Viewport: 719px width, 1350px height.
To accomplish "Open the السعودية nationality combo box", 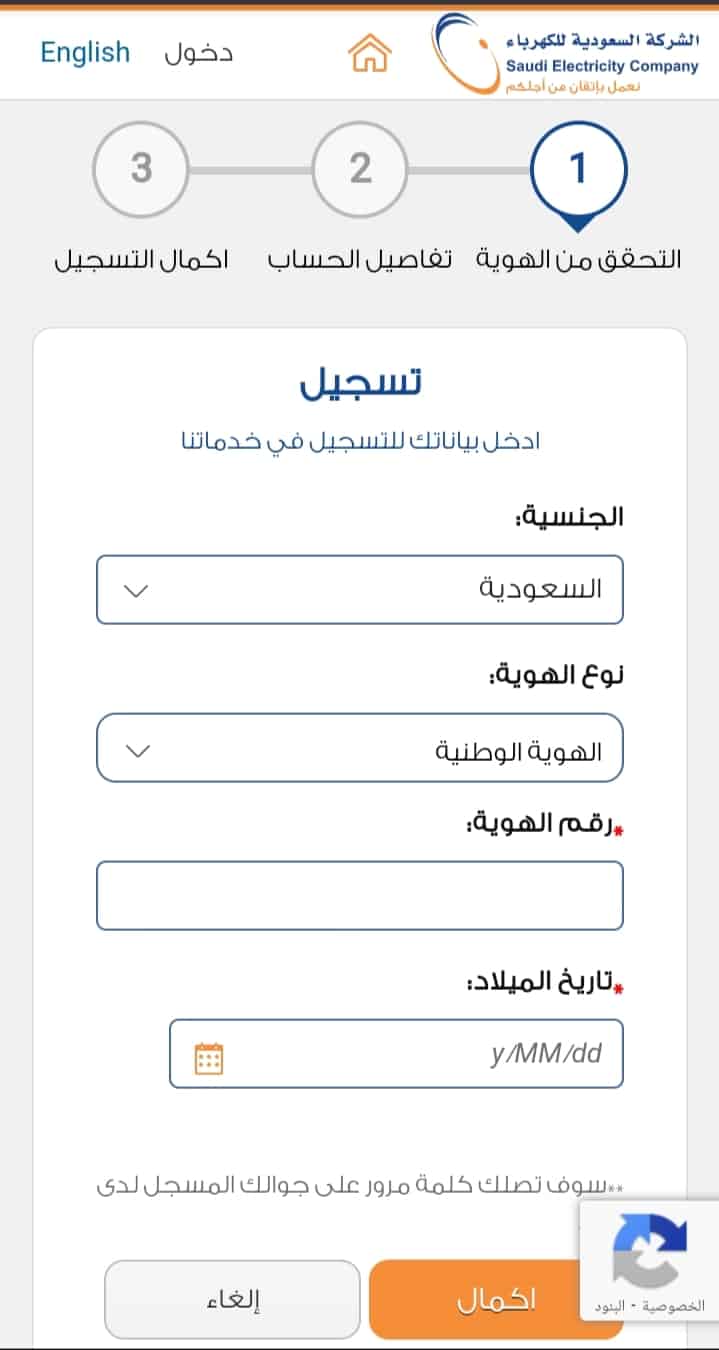I will click(360, 590).
